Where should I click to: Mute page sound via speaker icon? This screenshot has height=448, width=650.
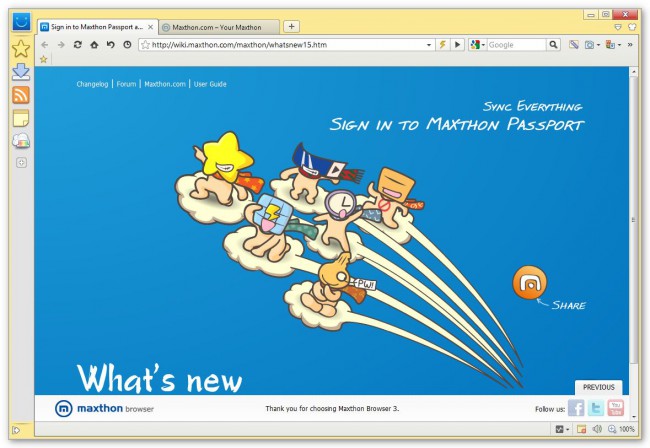pos(597,429)
